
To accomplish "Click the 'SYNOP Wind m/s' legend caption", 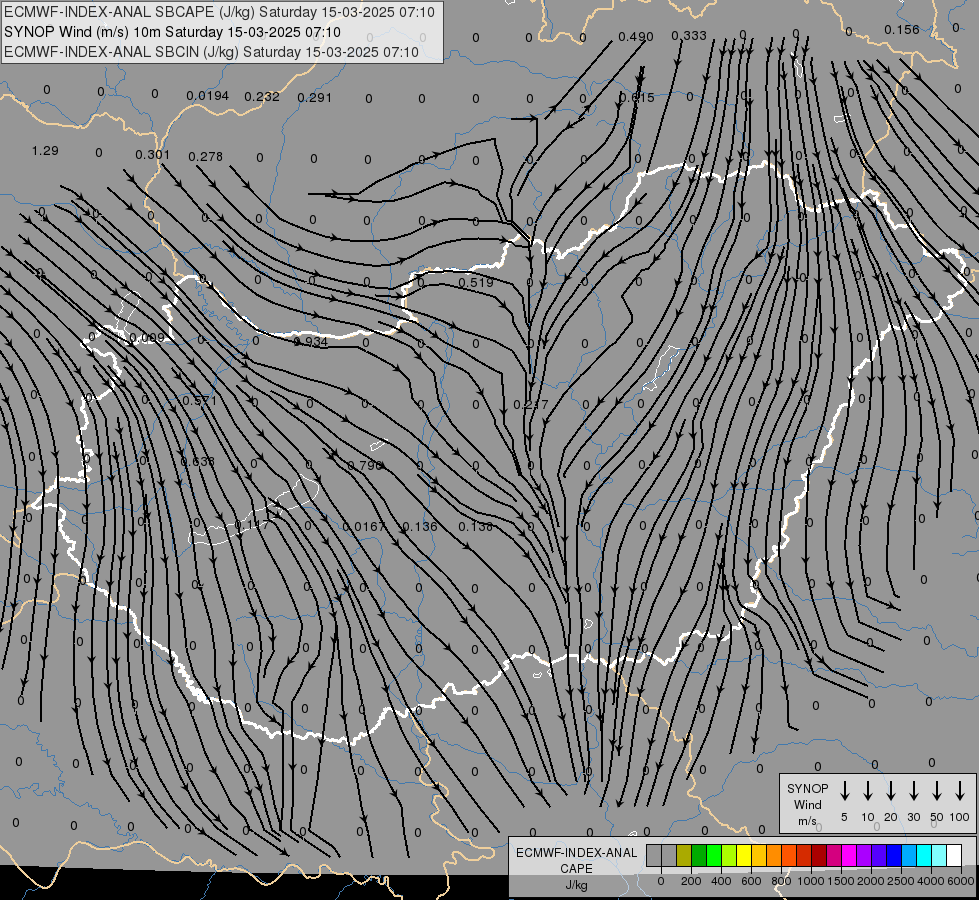I will click(x=807, y=805).
